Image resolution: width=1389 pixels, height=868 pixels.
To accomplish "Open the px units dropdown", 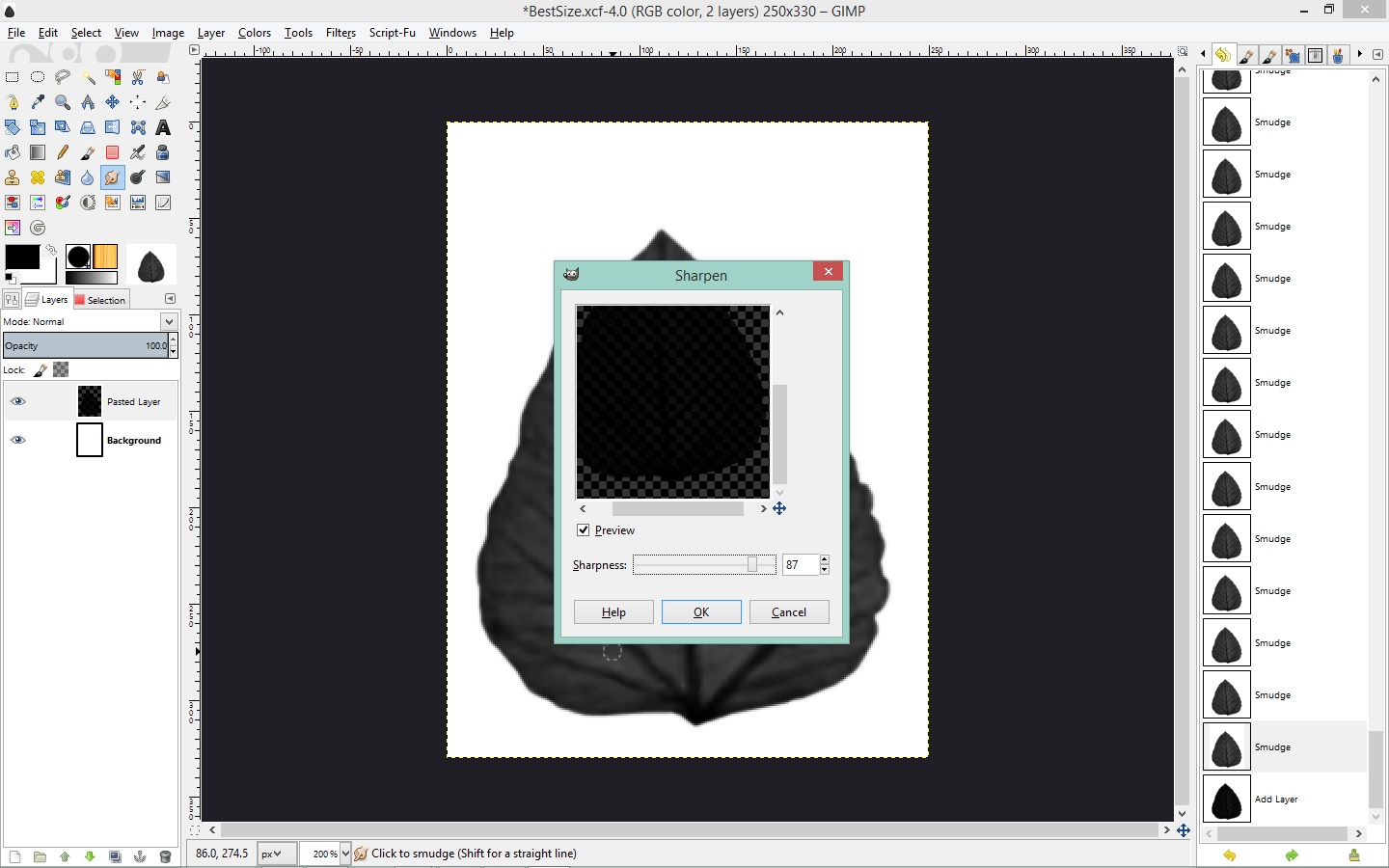I will pyautogui.click(x=277, y=854).
